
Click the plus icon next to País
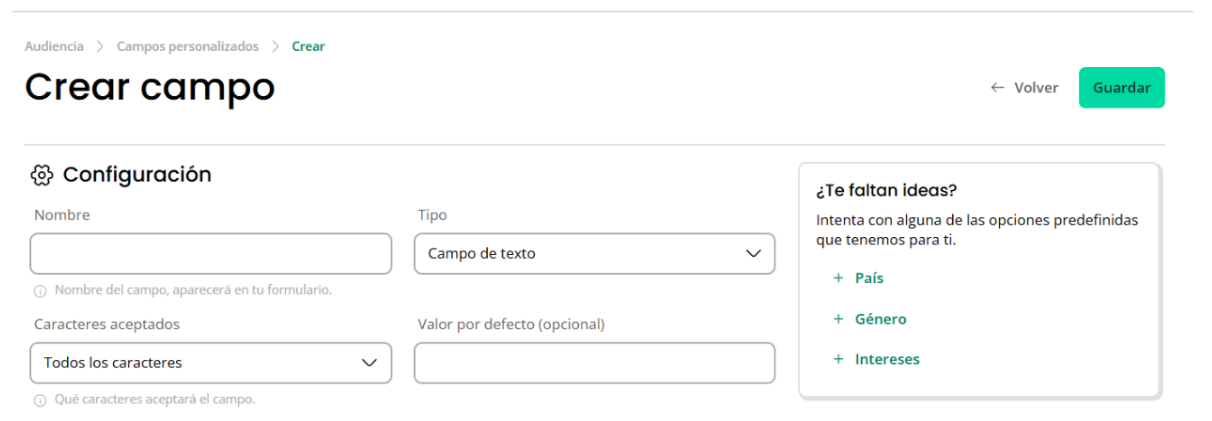838,279
